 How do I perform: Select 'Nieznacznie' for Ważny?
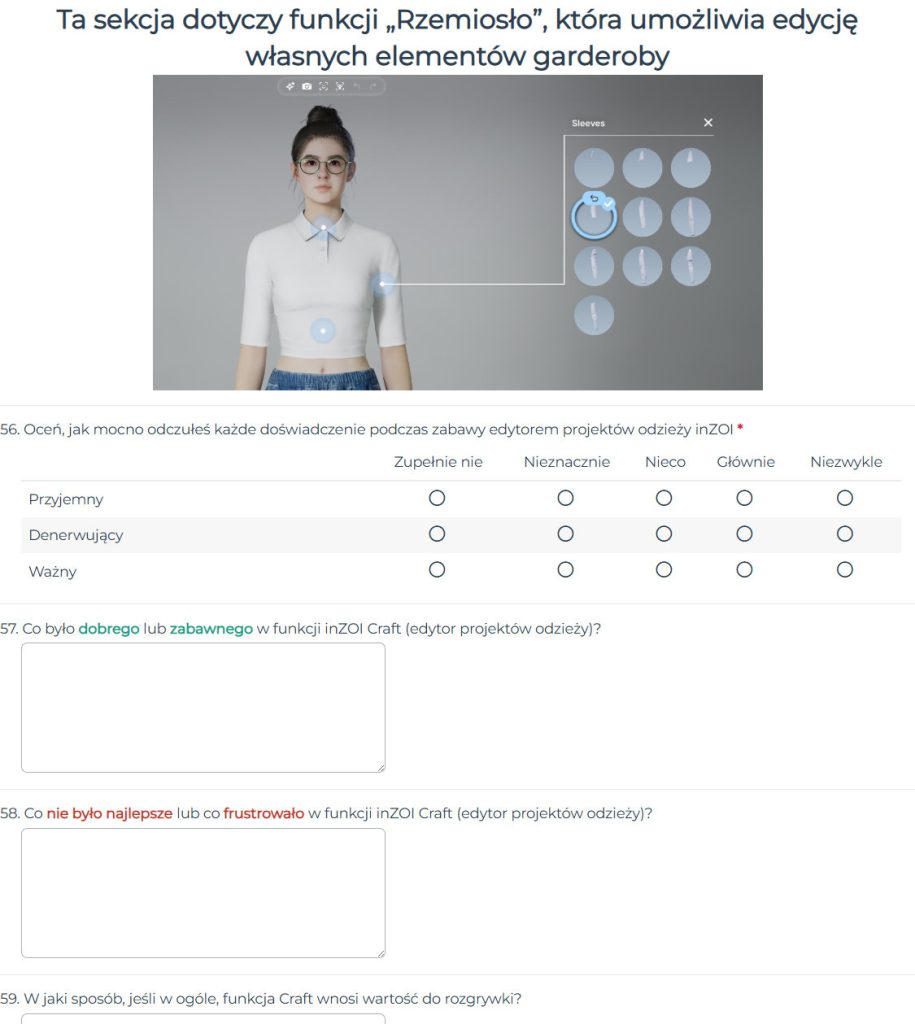pyautogui.click(x=566, y=570)
